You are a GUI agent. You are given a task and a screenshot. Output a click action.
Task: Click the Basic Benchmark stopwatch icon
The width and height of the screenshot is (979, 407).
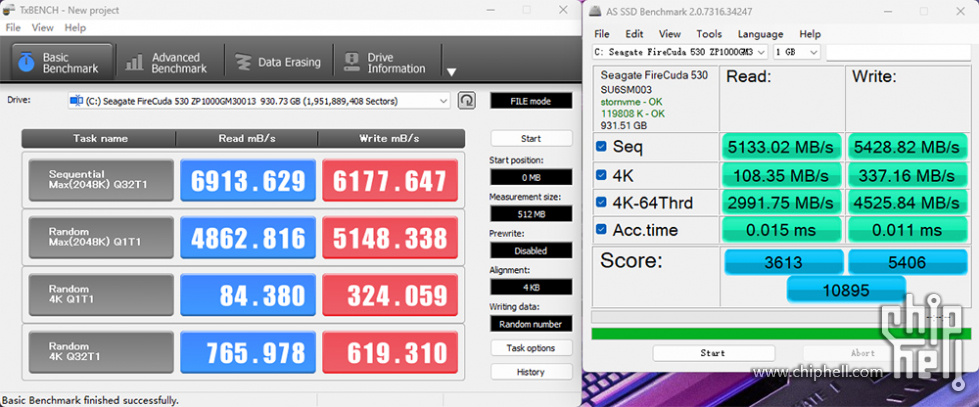pyautogui.click(x=26, y=62)
